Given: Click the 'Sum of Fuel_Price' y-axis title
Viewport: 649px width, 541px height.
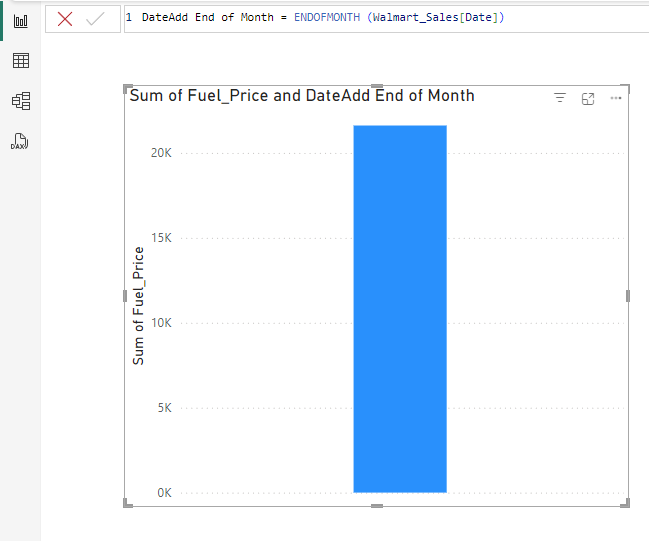Looking at the screenshot, I should 139,306.
